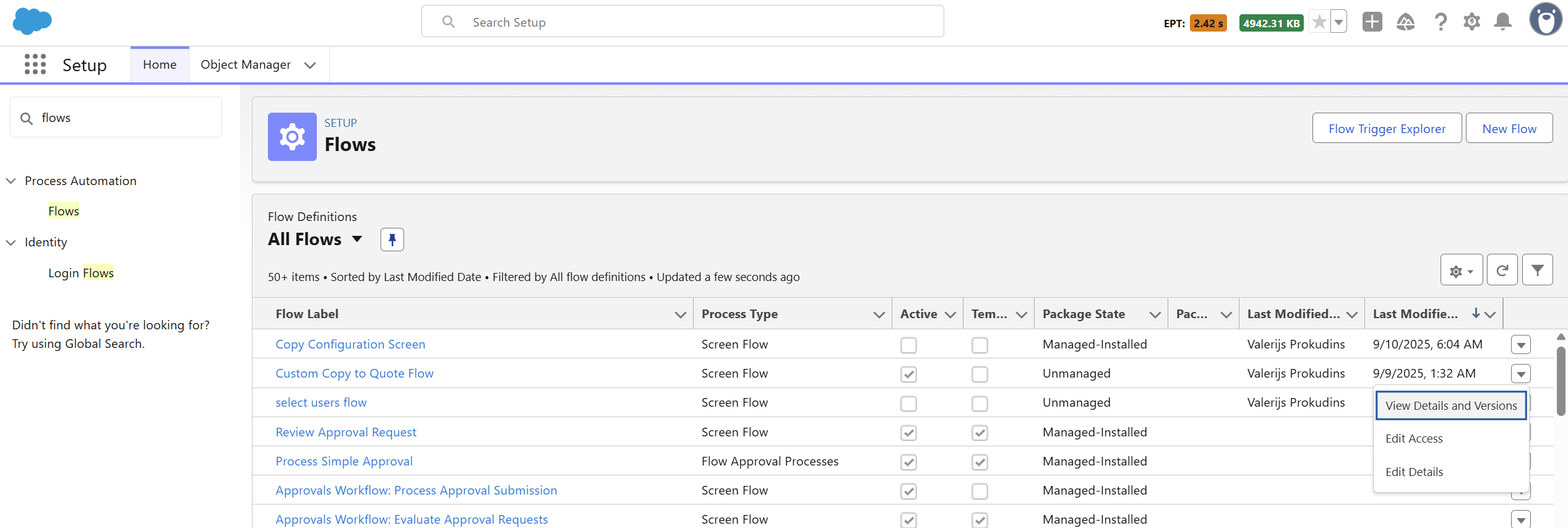Viewport: 1568px width, 528px height.
Task: Switch to the Home tab
Action: (x=160, y=64)
